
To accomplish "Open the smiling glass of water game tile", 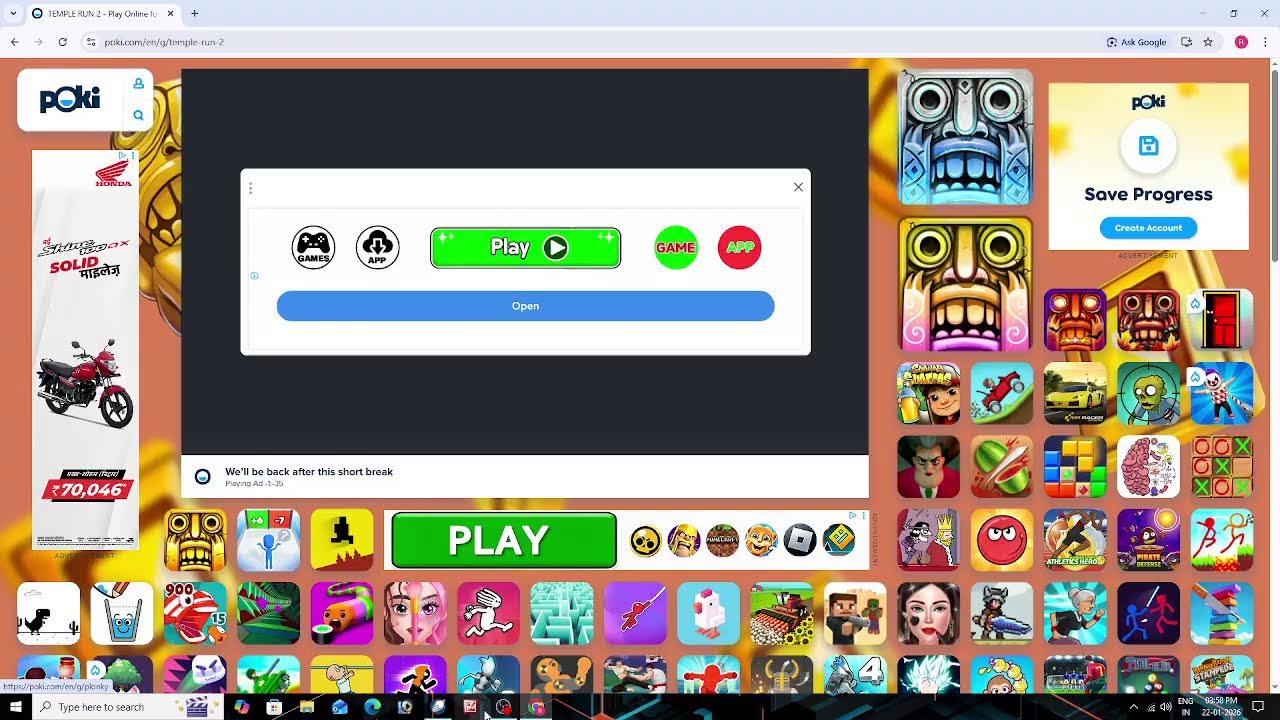I will [122, 613].
